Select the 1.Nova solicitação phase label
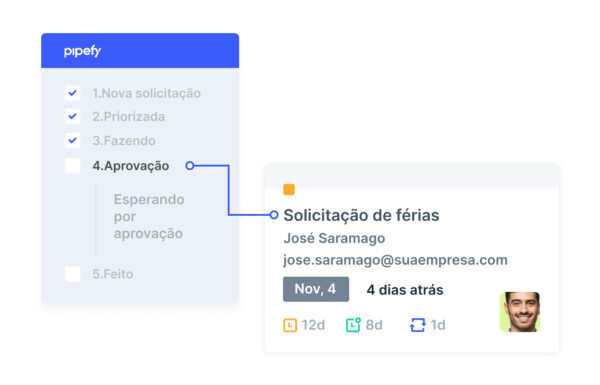600x385 pixels. coord(147,93)
